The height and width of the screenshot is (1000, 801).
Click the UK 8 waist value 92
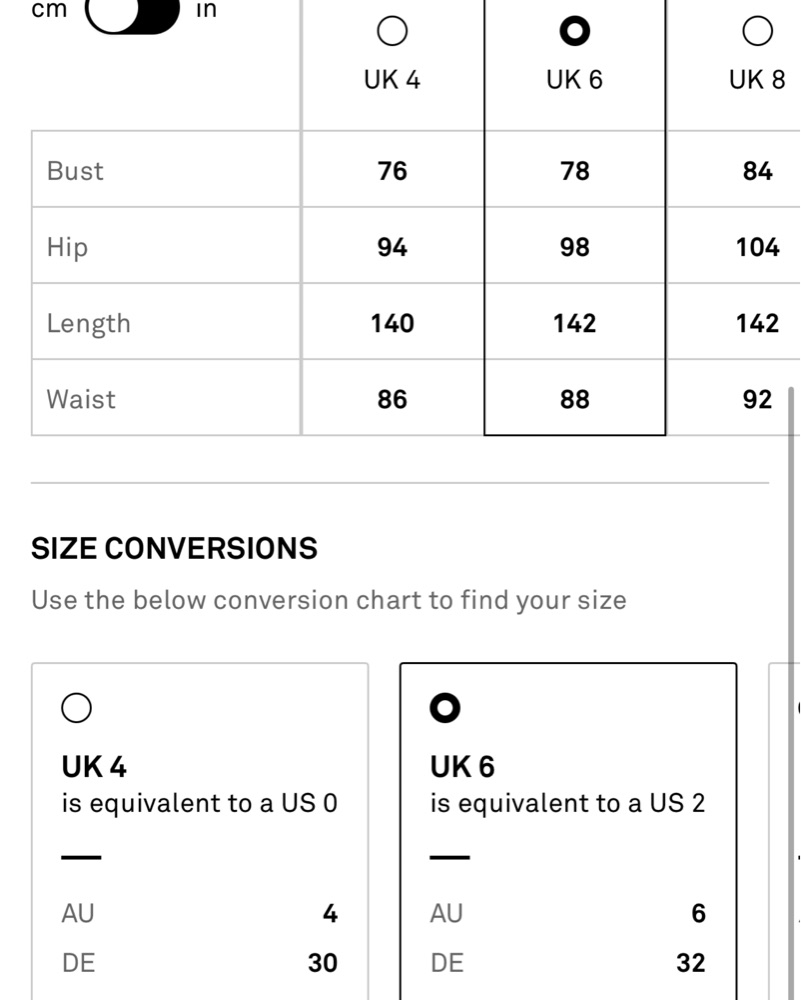click(x=758, y=399)
